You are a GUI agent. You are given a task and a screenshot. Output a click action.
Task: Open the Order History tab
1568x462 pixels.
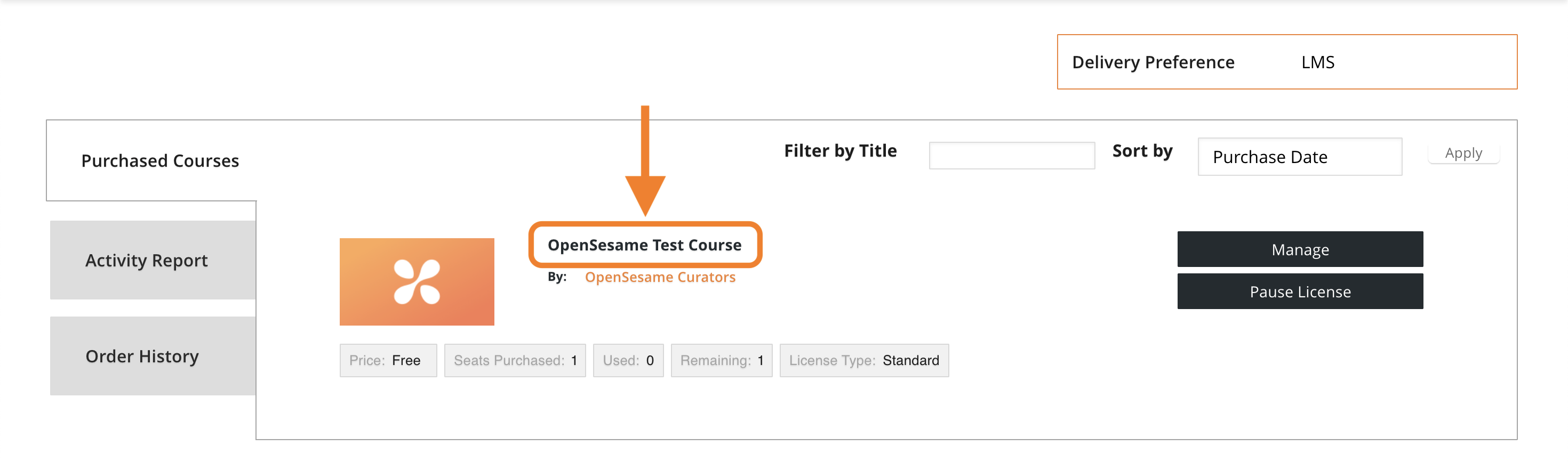tap(142, 355)
